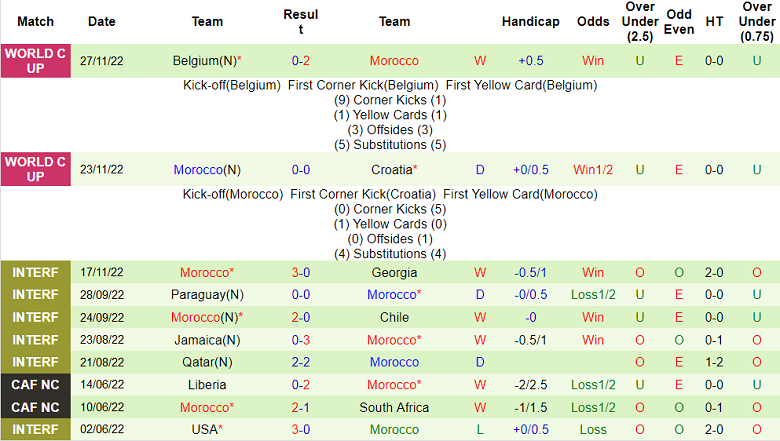Click the Handicap column header
This screenshot has height=441, width=780.
[530, 21]
